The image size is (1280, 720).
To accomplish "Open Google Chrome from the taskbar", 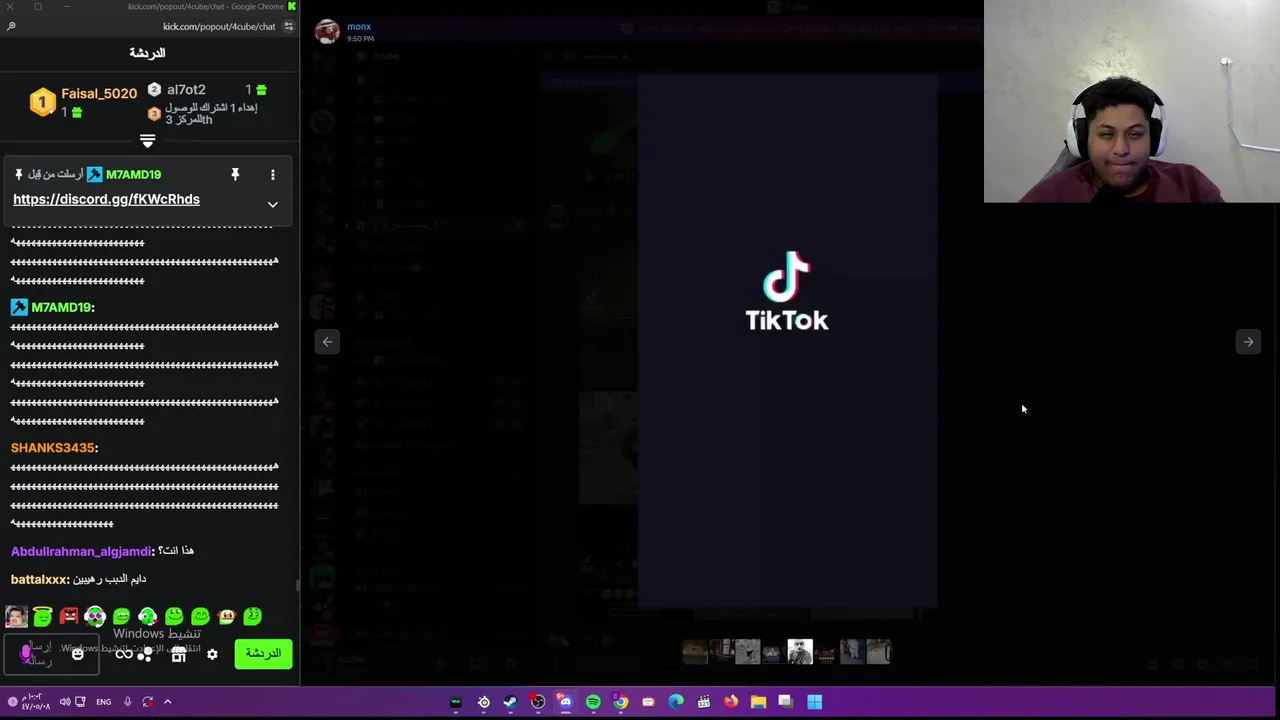I will [620, 702].
